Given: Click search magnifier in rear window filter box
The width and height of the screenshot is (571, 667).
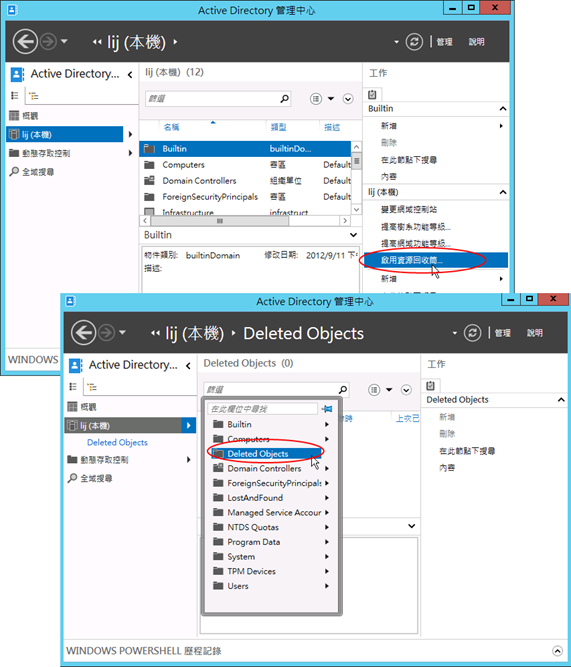Looking at the screenshot, I should click(284, 99).
